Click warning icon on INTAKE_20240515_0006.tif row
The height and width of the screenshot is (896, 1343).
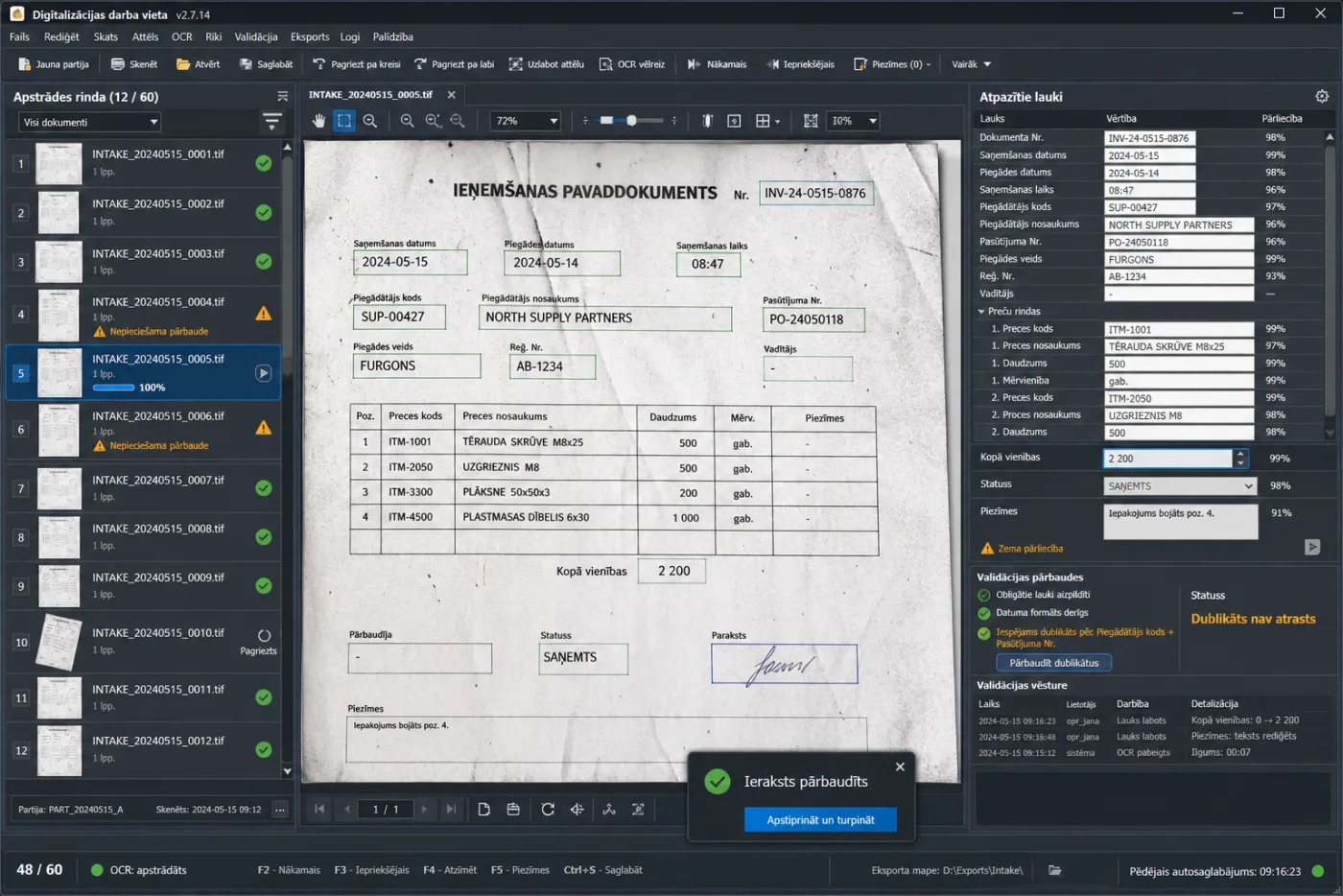point(264,428)
